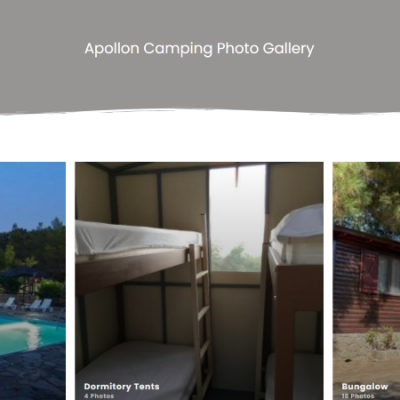Click the Bungalow photos count label
The image size is (400, 400).
358,396
